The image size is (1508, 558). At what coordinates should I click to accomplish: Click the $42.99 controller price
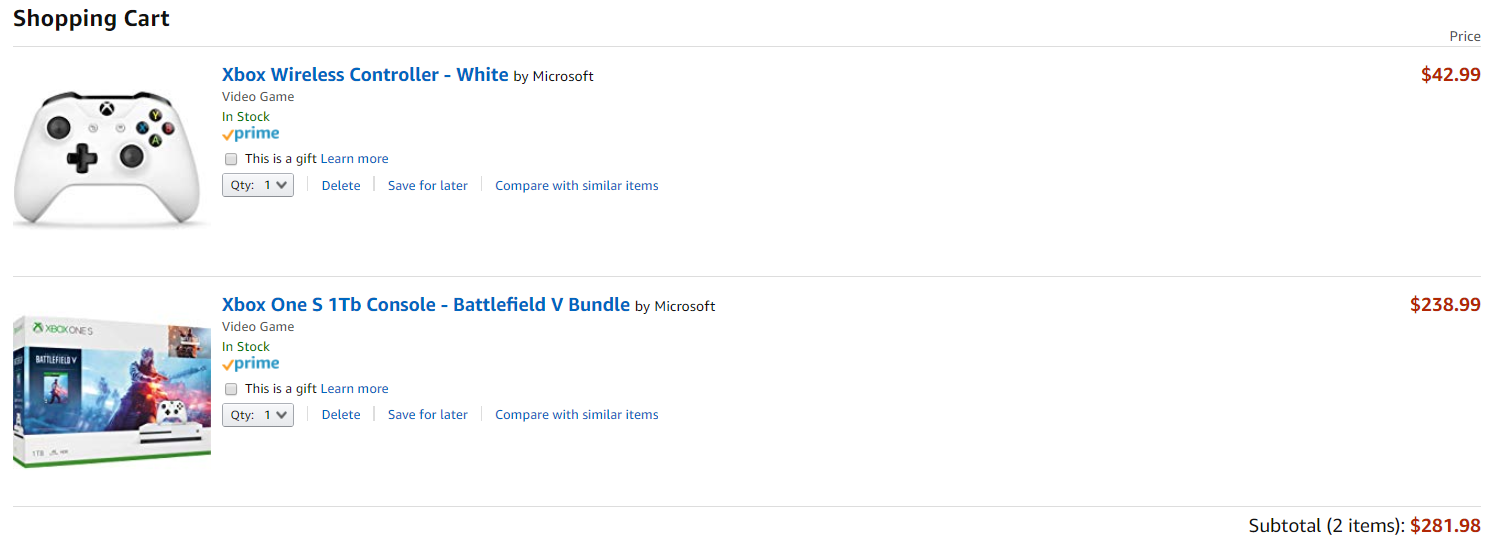coord(1450,75)
